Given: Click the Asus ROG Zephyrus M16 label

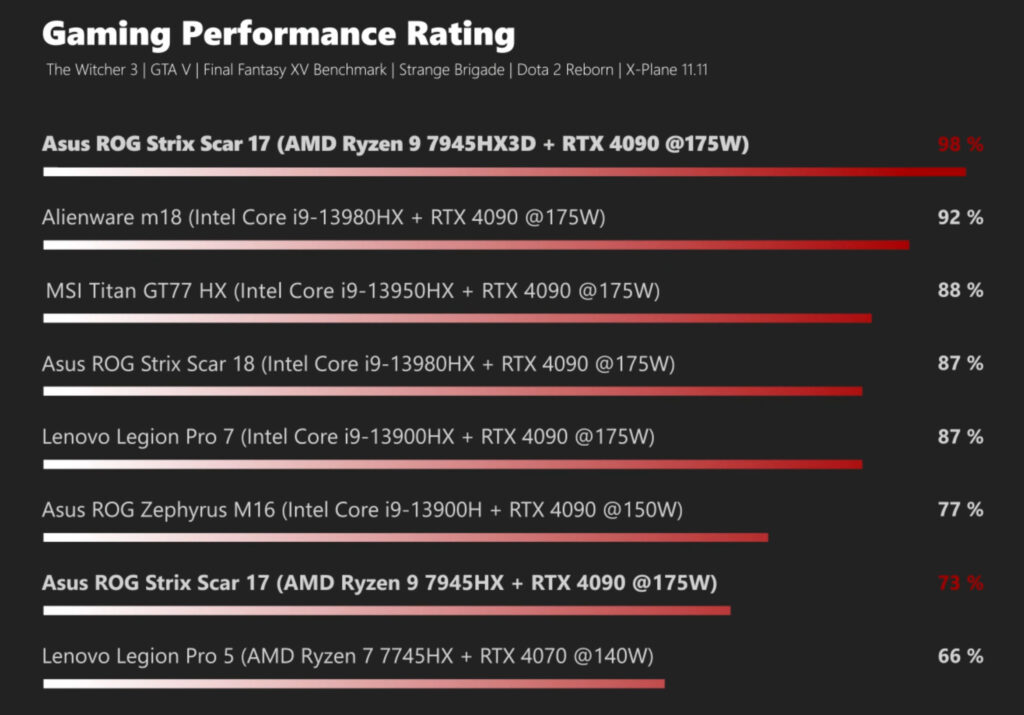Looking at the screenshot, I should (x=362, y=510).
